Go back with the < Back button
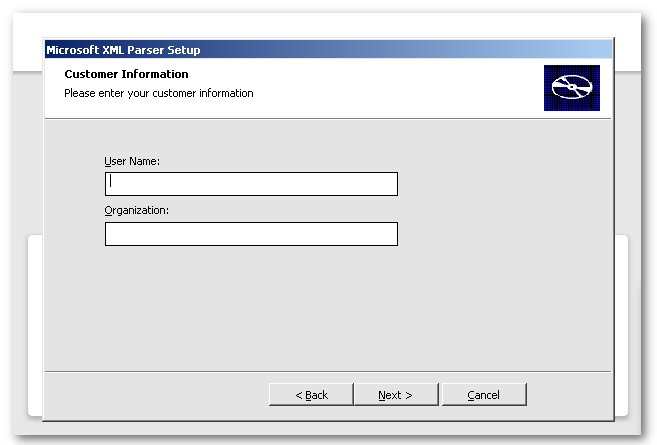Image resolution: width=657 pixels, height=445 pixels. [311, 395]
